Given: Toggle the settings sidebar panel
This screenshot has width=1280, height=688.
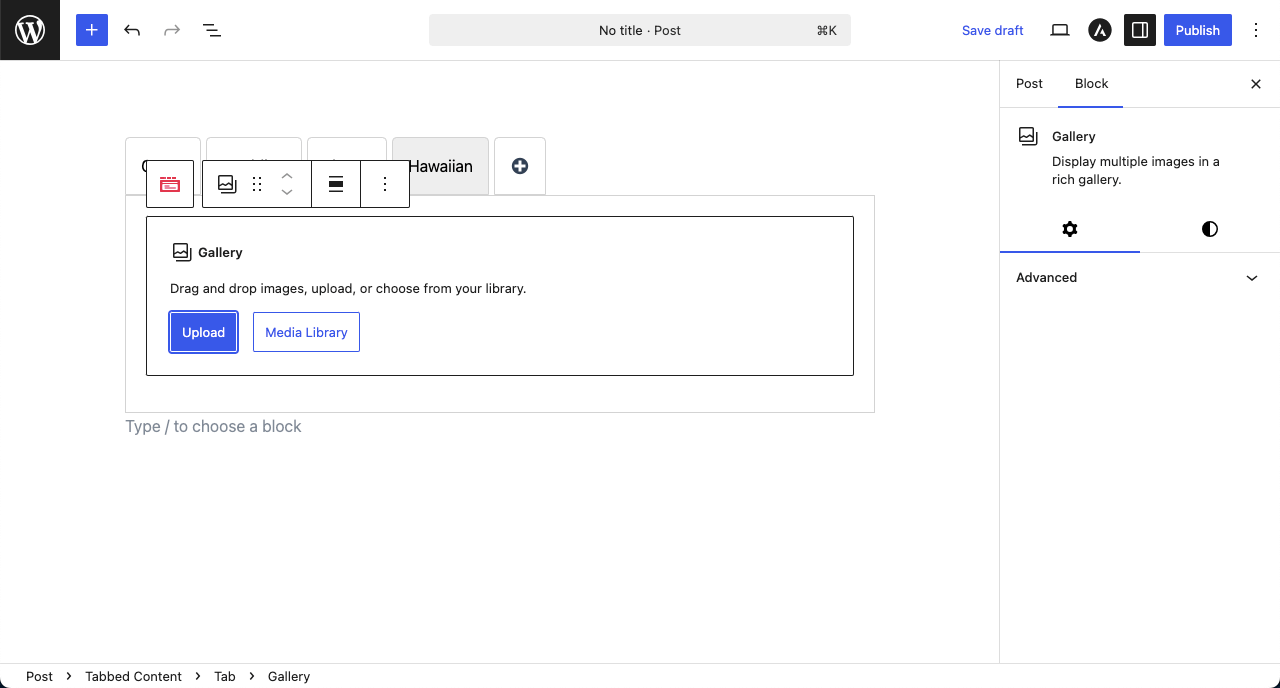Looking at the screenshot, I should [1139, 30].
